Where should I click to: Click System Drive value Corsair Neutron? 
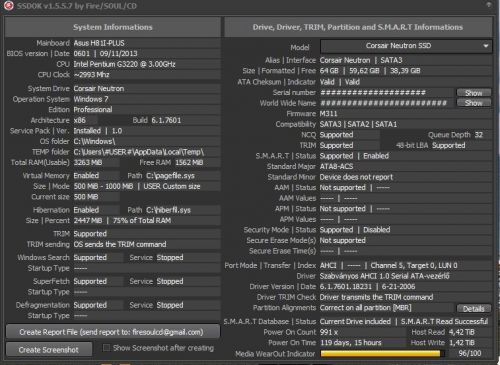point(99,89)
